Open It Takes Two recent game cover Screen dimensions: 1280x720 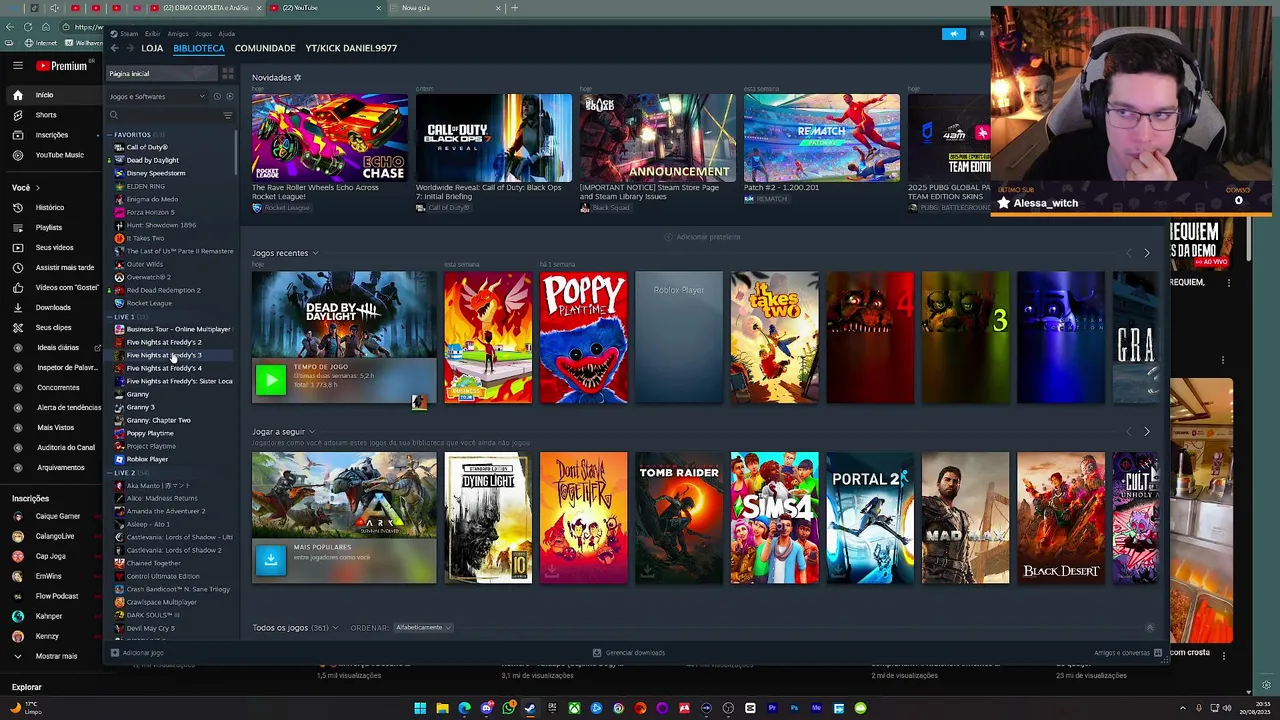(x=774, y=338)
